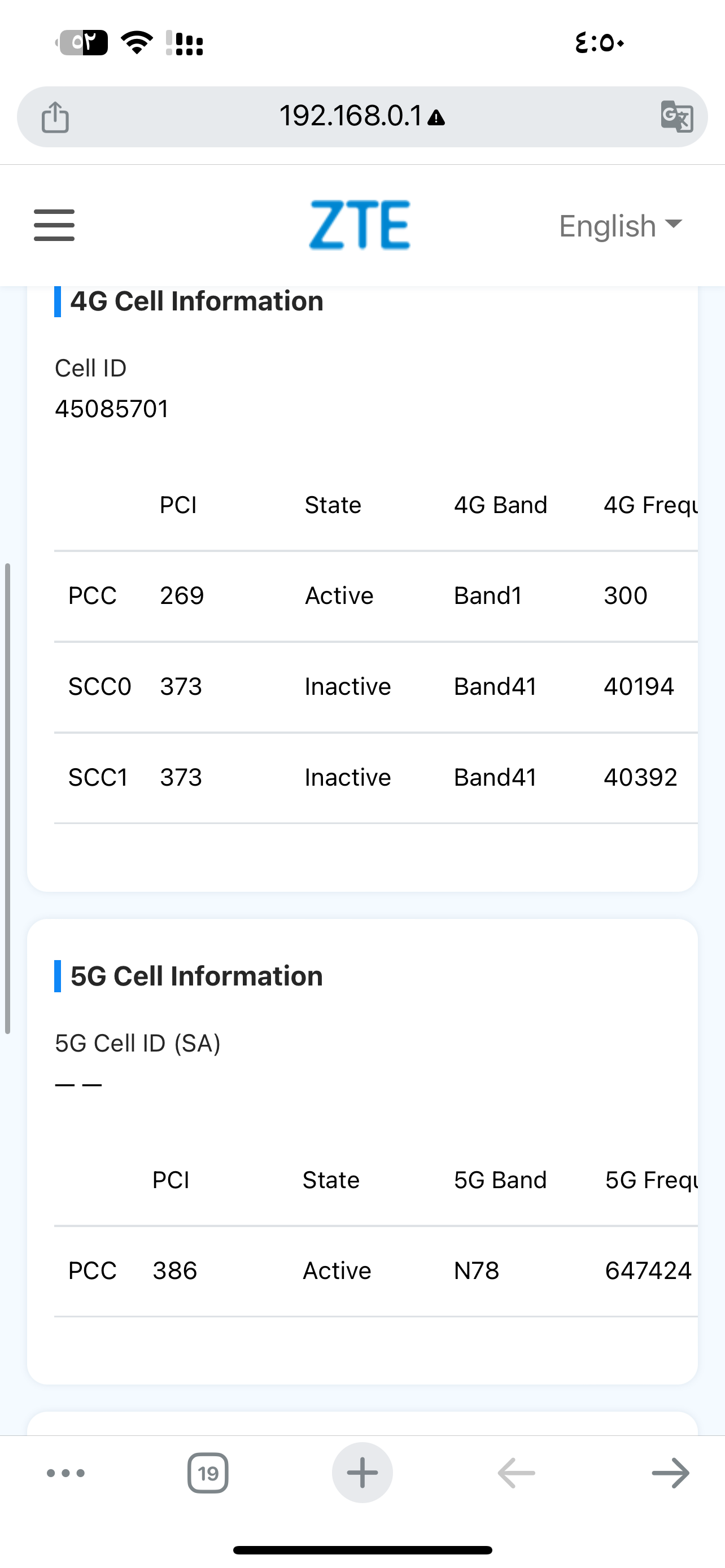
Task: Tap the insecure connection warning triangle
Action: [x=436, y=118]
